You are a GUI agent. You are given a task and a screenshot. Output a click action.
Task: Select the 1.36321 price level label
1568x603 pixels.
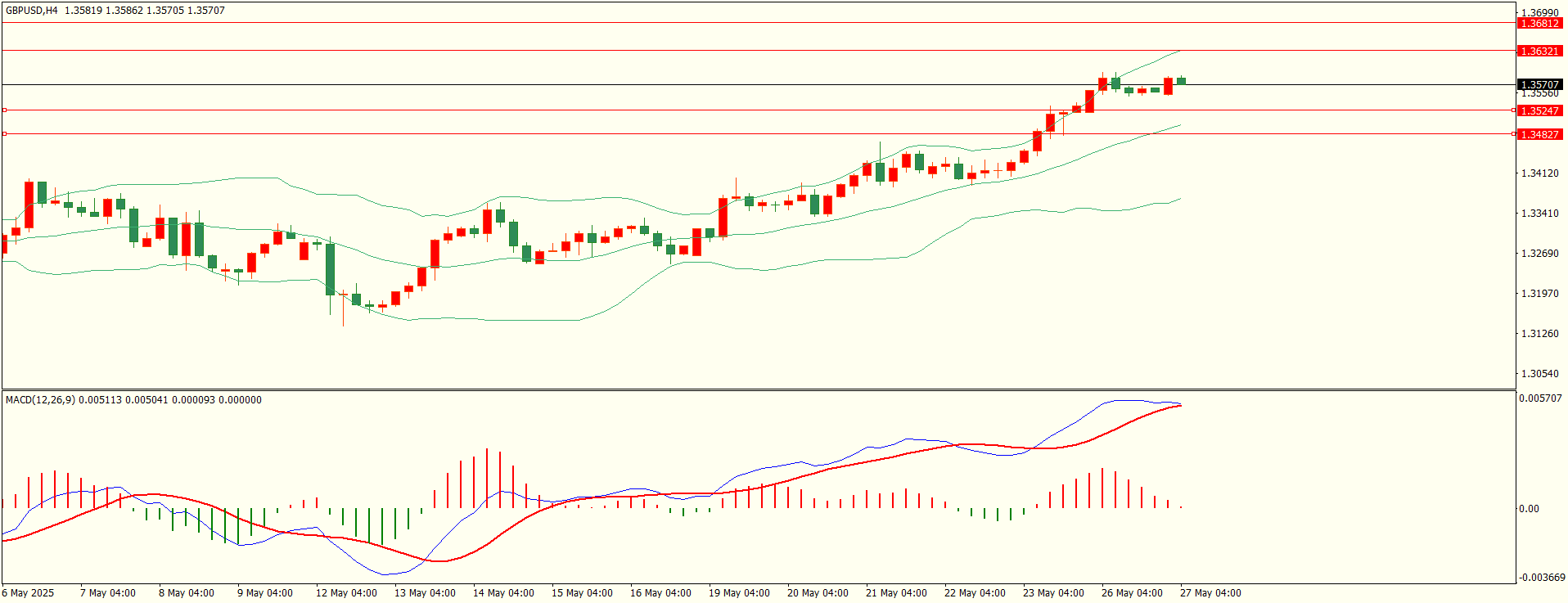[x=1539, y=52]
